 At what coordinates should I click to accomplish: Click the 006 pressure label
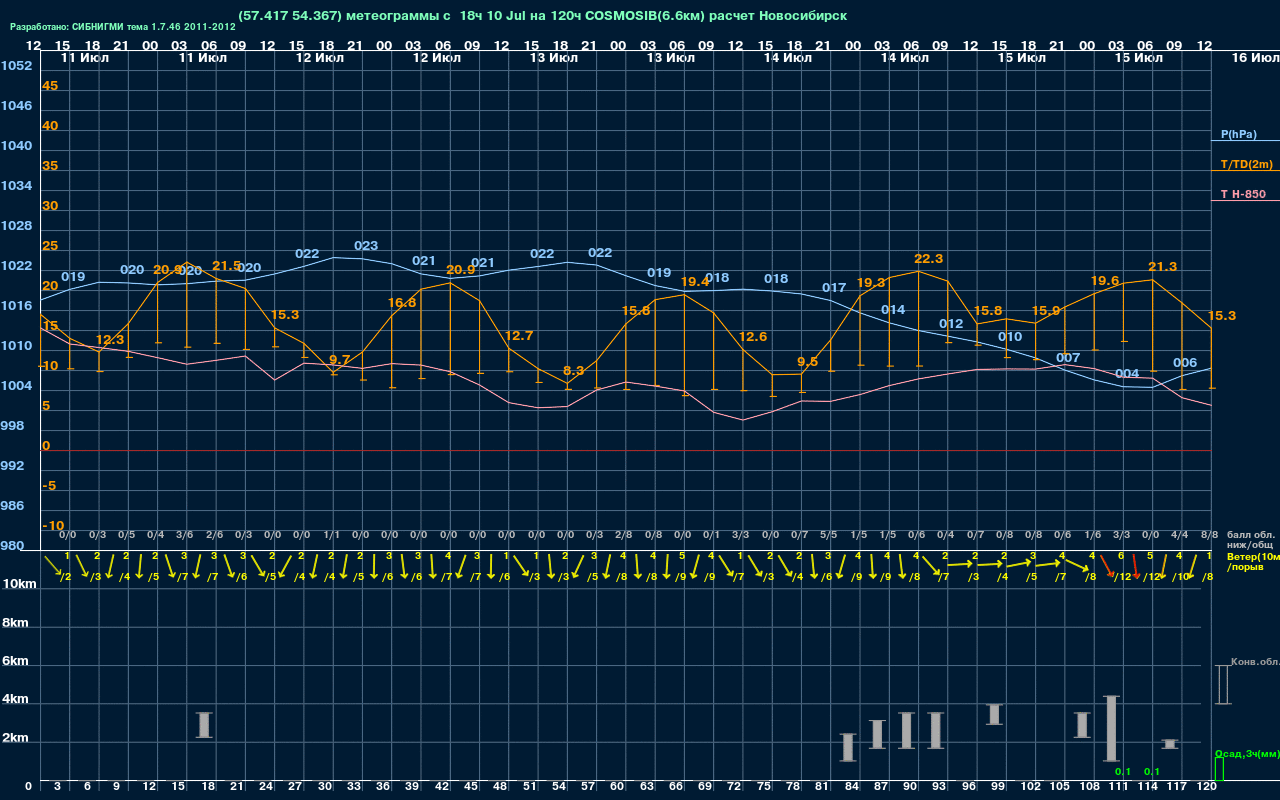(x=1185, y=363)
